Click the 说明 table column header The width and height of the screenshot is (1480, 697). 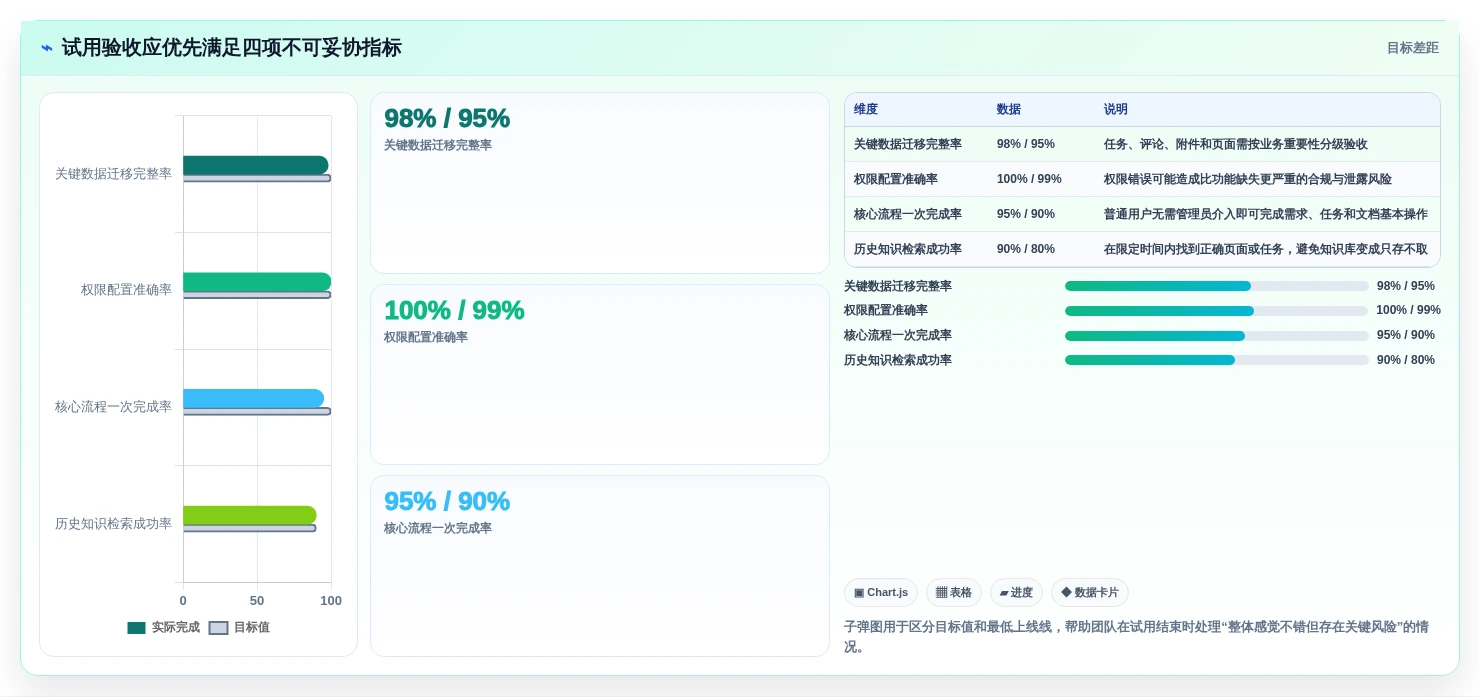point(1116,110)
